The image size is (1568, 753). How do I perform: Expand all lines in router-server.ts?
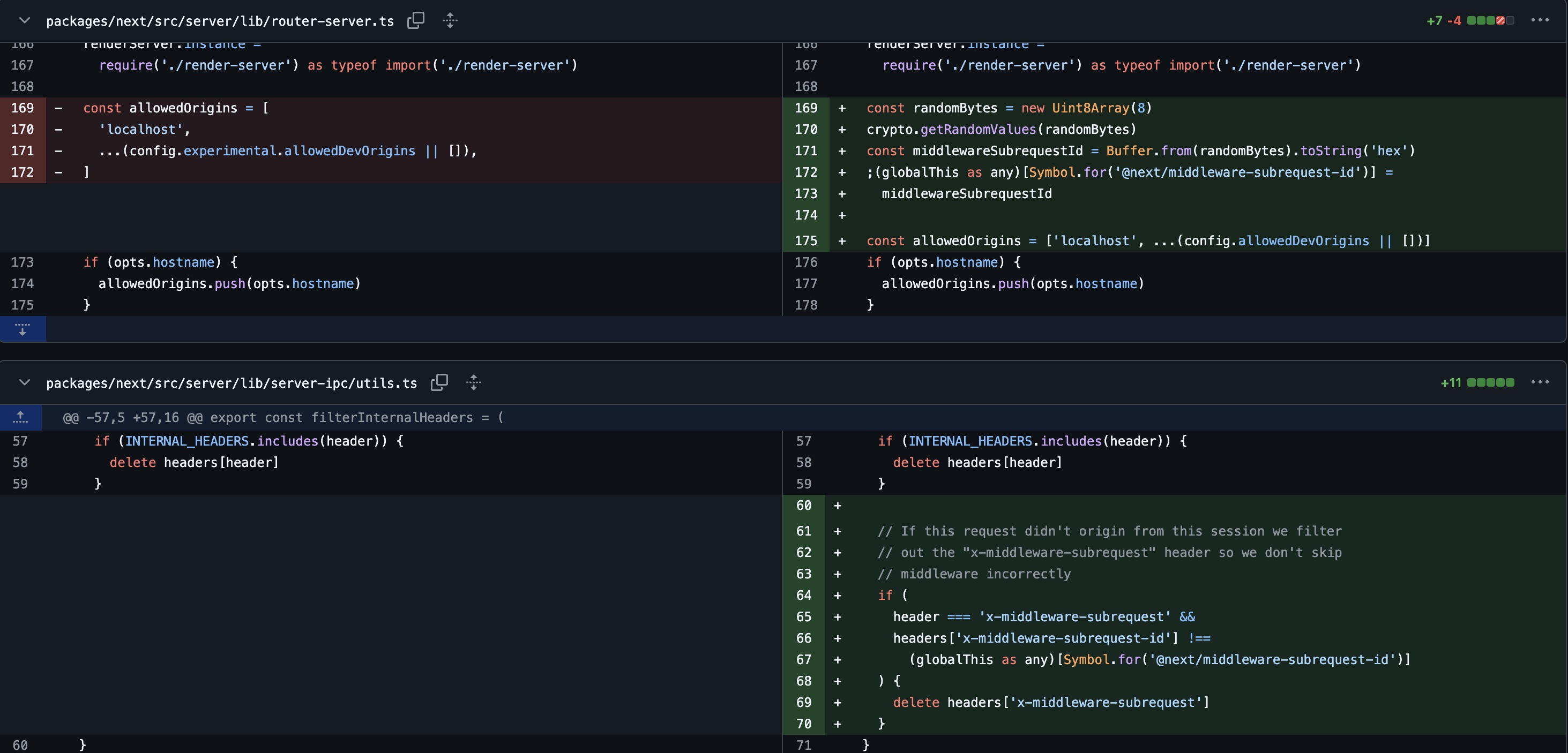coord(450,21)
